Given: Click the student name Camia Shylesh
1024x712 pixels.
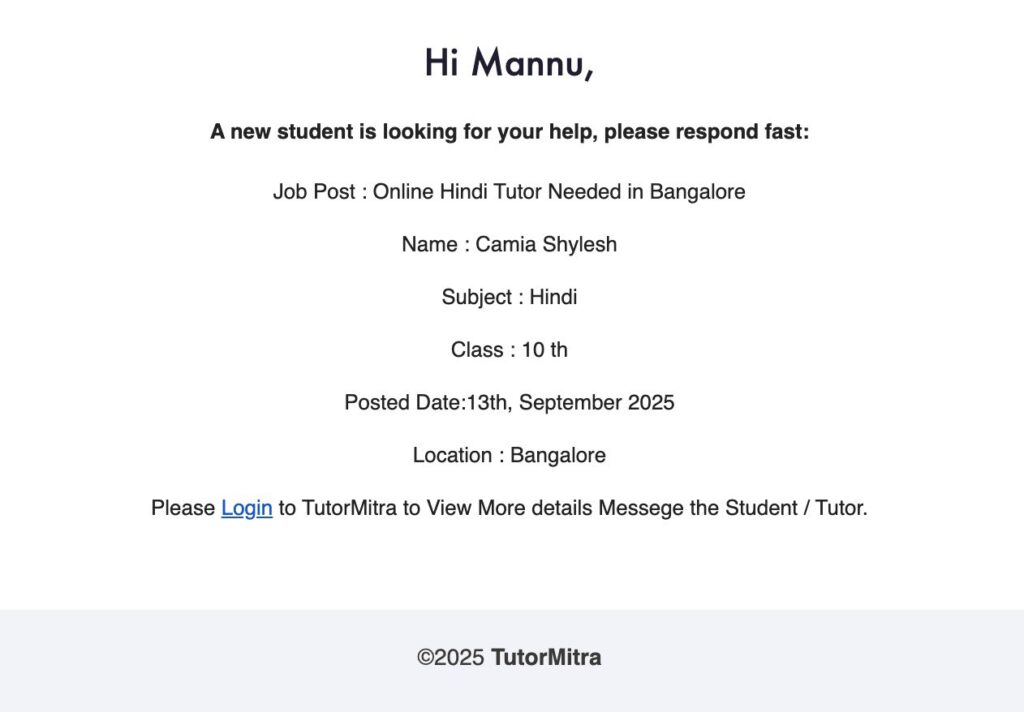Looking at the screenshot, I should coord(546,244).
